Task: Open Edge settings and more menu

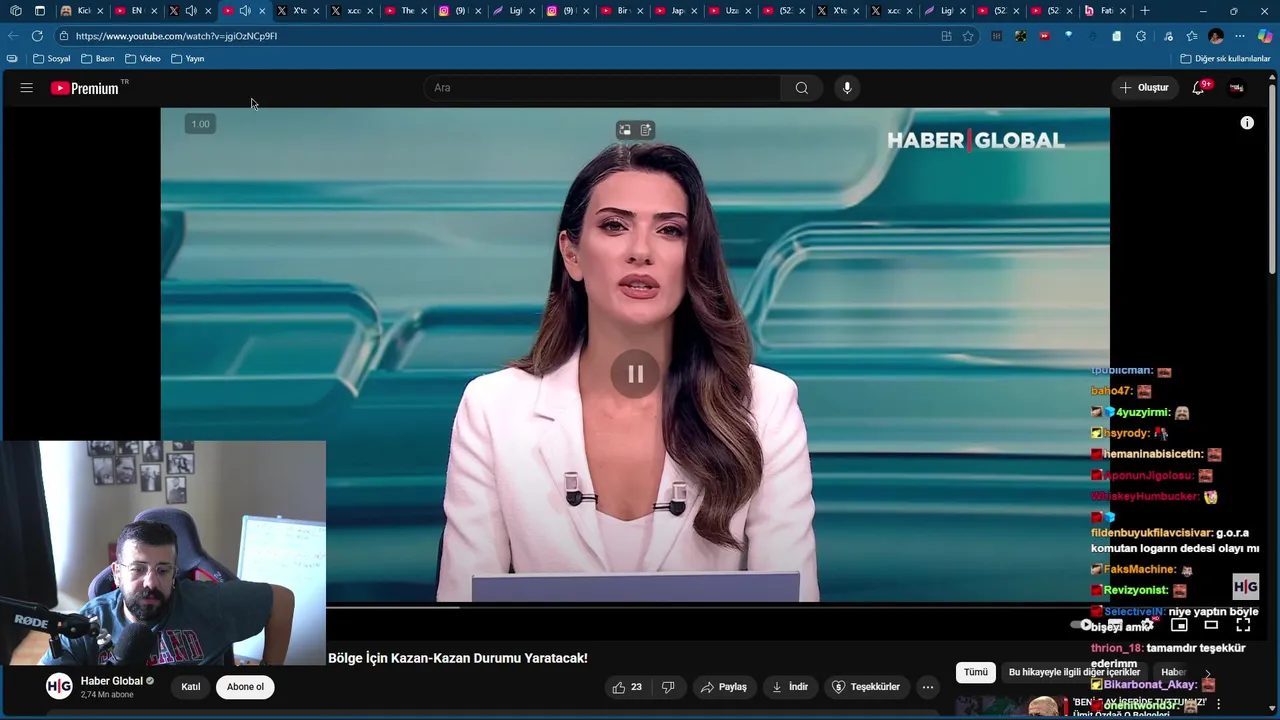Action: click(x=1240, y=36)
